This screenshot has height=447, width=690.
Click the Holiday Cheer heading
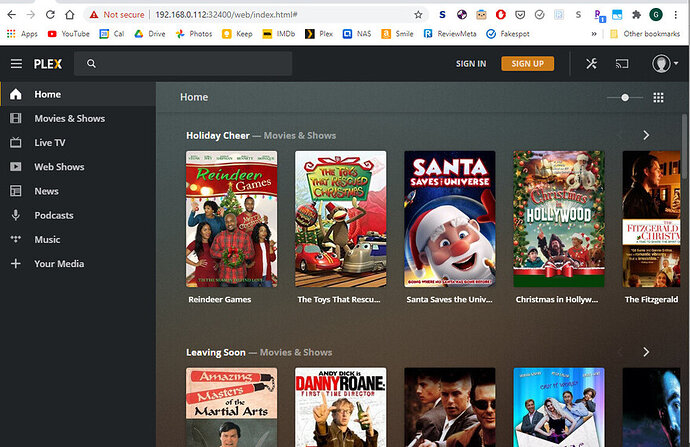(218, 136)
